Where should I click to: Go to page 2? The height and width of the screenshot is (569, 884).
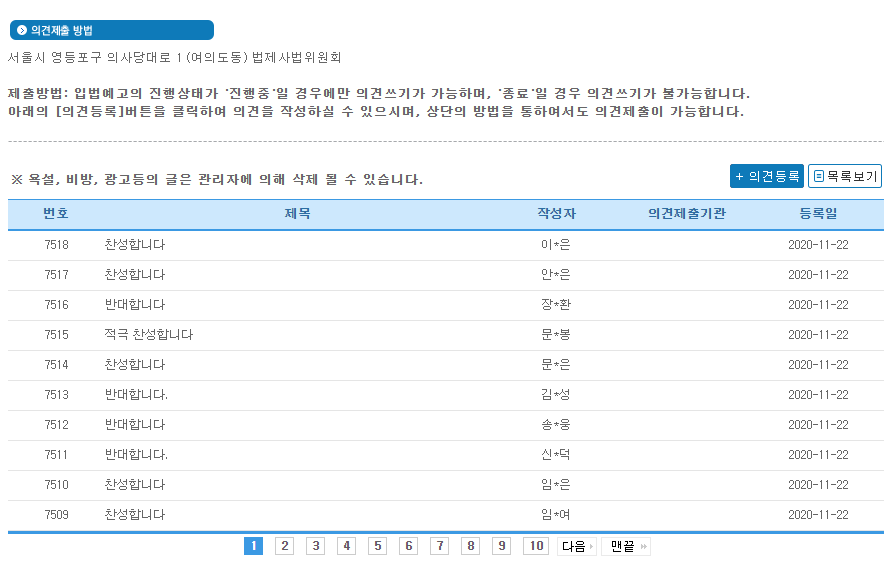(x=284, y=546)
